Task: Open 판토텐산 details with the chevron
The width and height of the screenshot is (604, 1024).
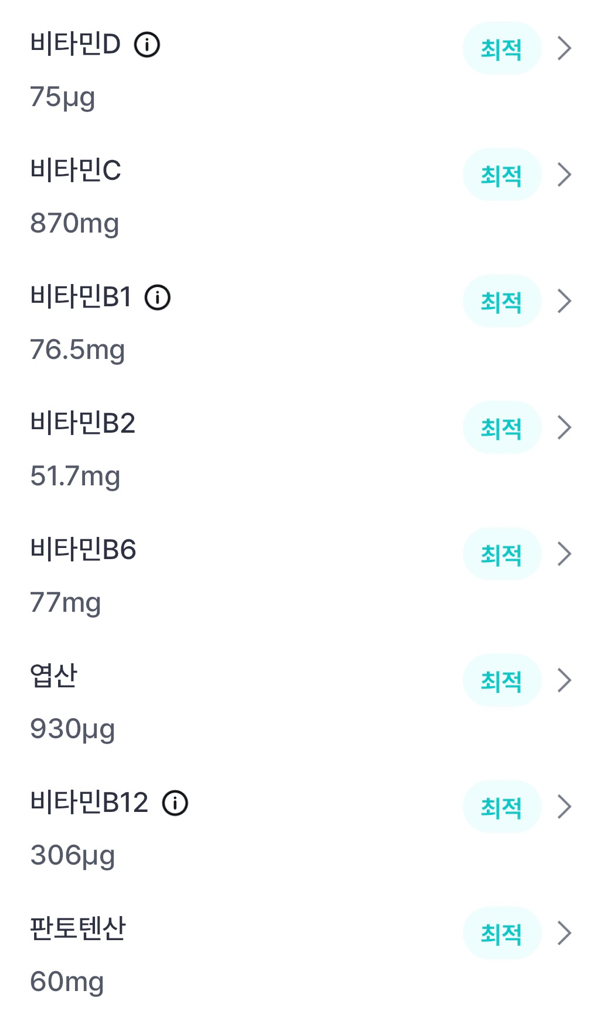Action: point(564,933)
